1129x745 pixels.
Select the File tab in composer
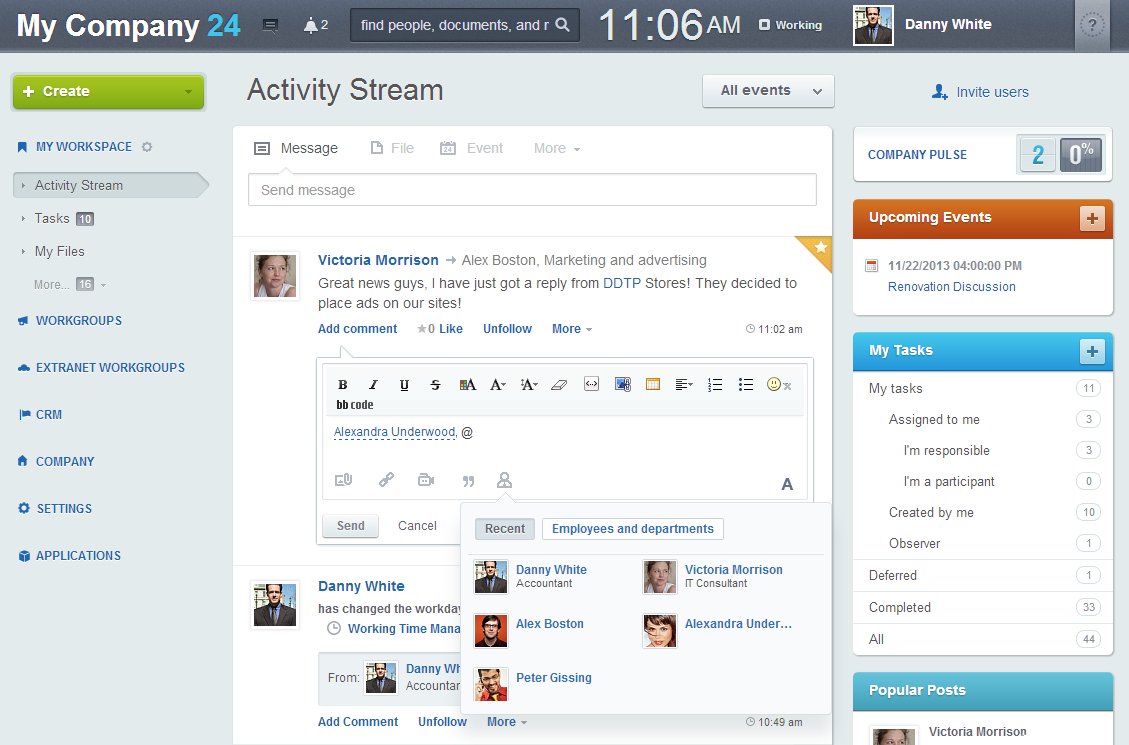pyautogui.click(x=392, y=148)
